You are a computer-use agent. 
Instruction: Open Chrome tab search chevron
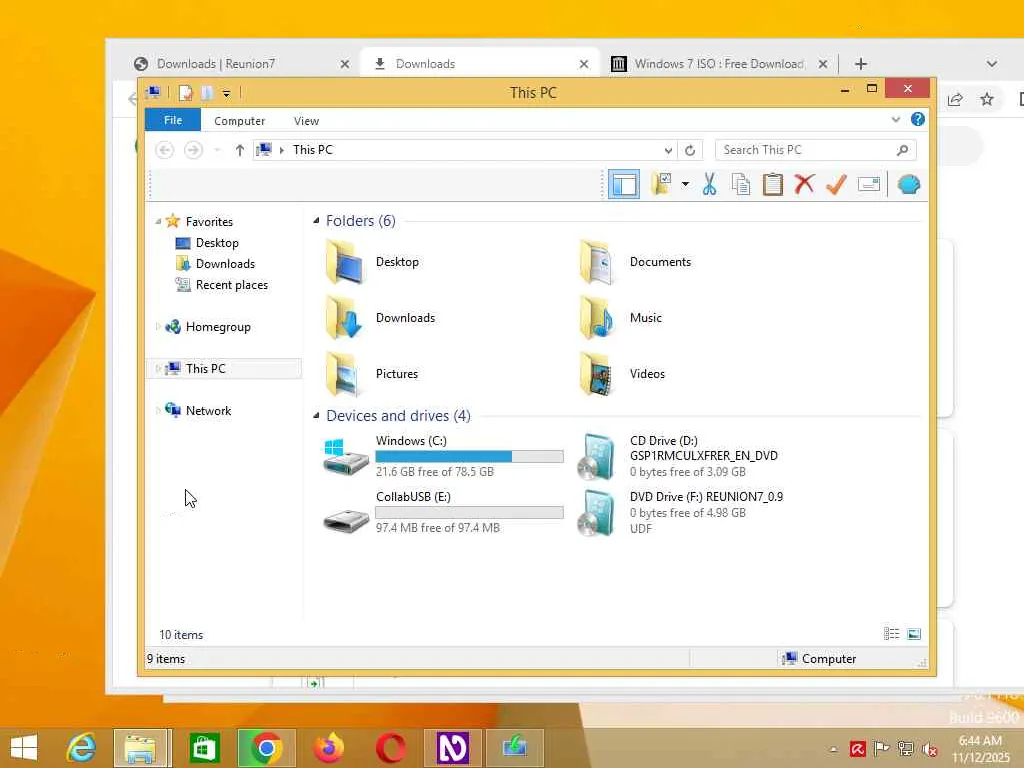pos(991,64)
